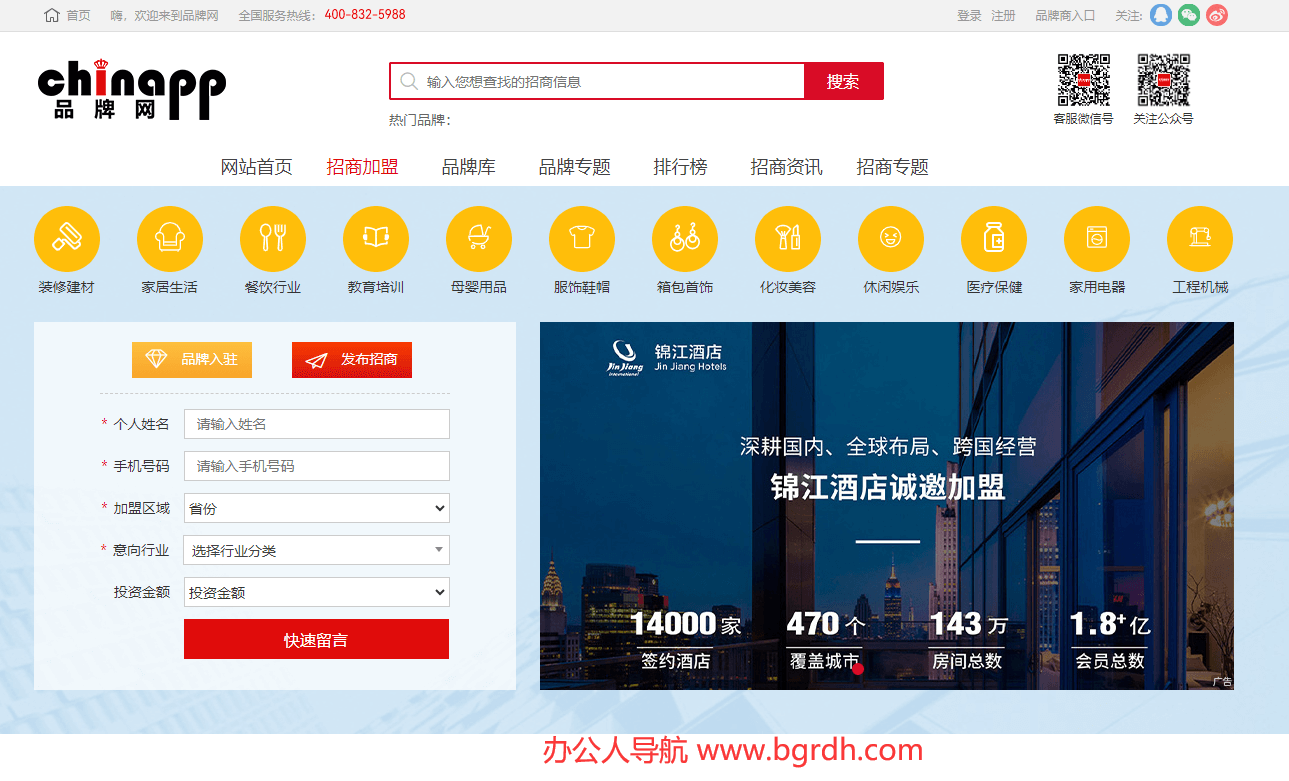Click the 登录 link
Image resolution: width=1289 pixels, height=781 pixels.
pos(969,15)
